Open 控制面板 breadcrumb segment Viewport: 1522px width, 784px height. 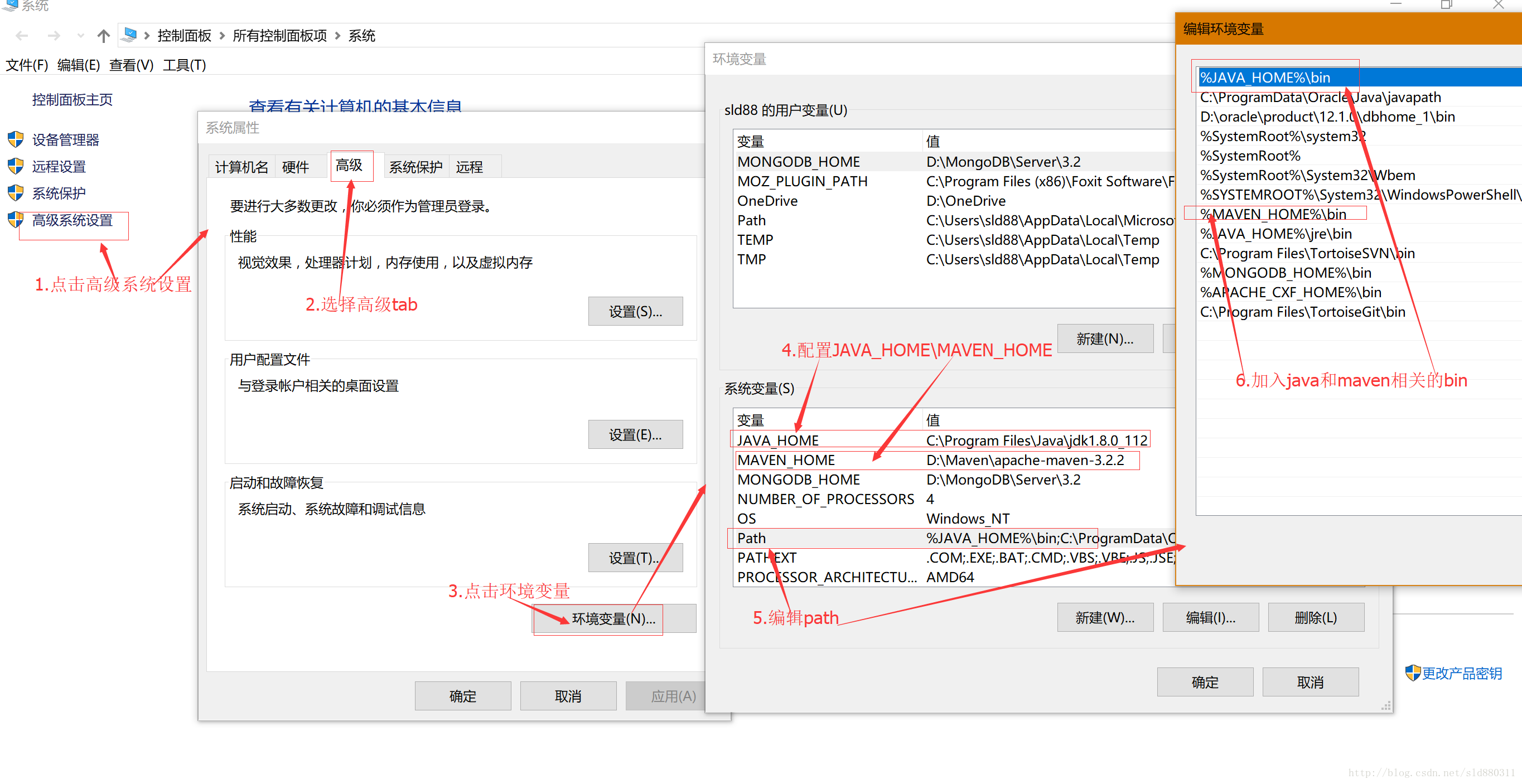coord(185,36)
